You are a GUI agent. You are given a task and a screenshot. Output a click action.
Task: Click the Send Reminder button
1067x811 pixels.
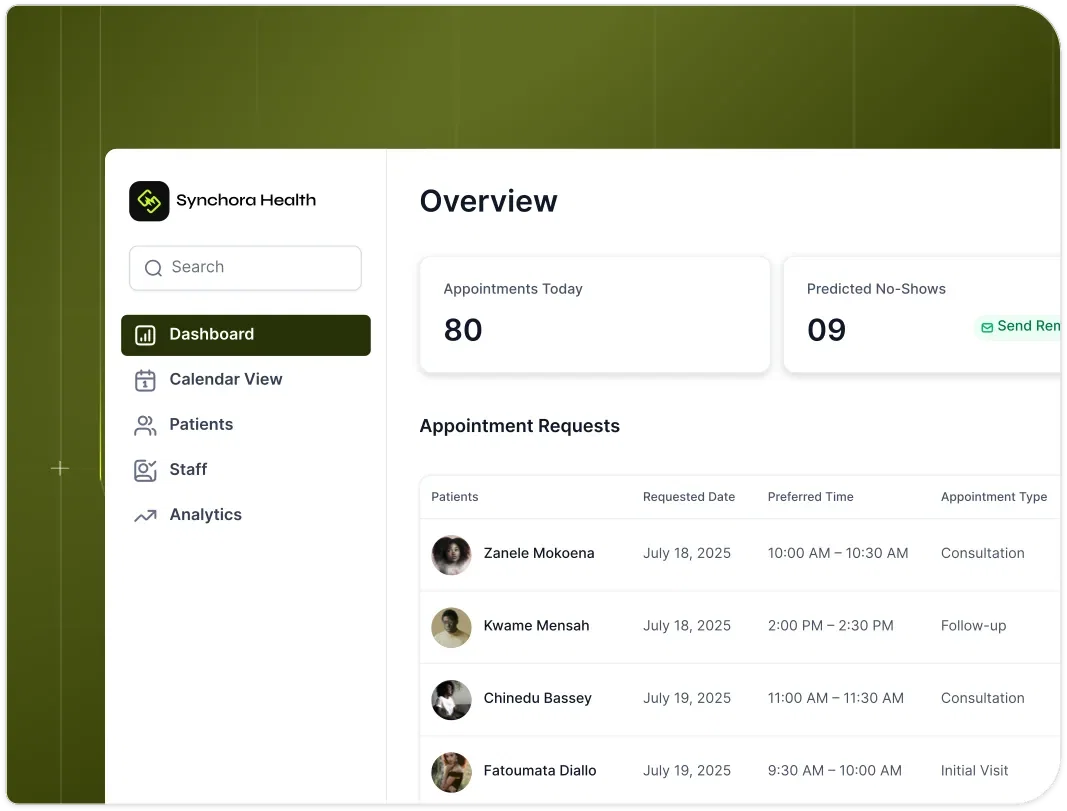tap(1018, 327)
